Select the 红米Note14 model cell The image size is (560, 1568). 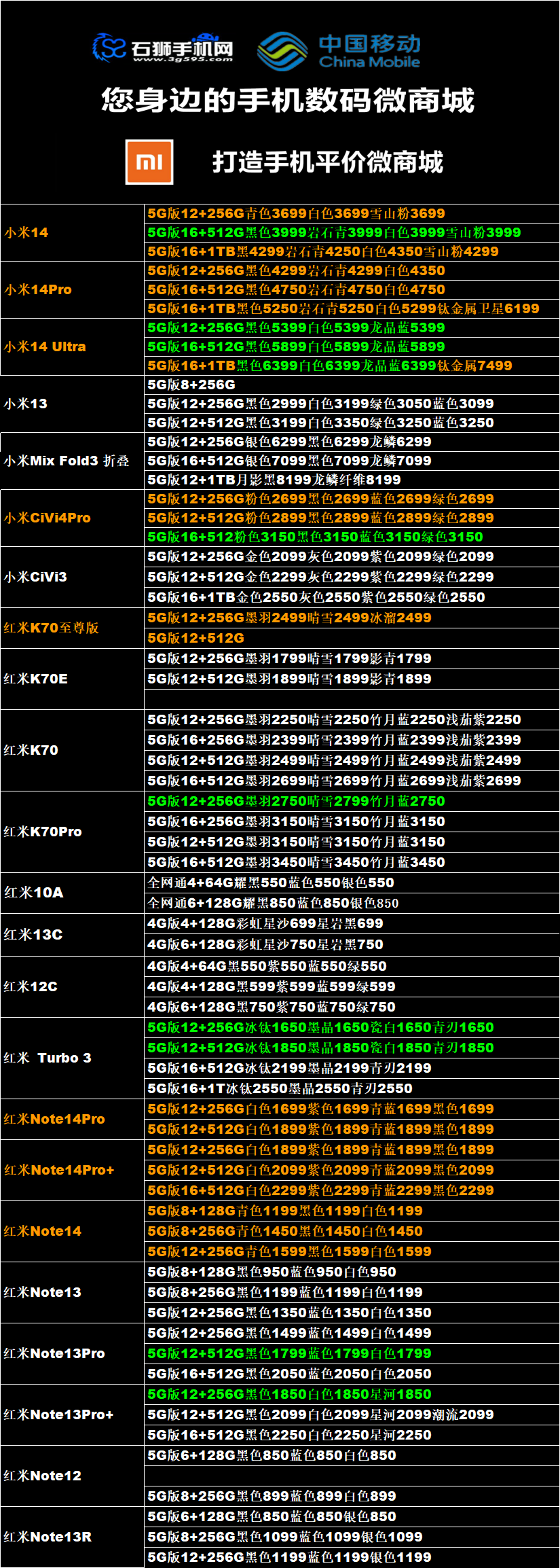[x=72, y=1231]
